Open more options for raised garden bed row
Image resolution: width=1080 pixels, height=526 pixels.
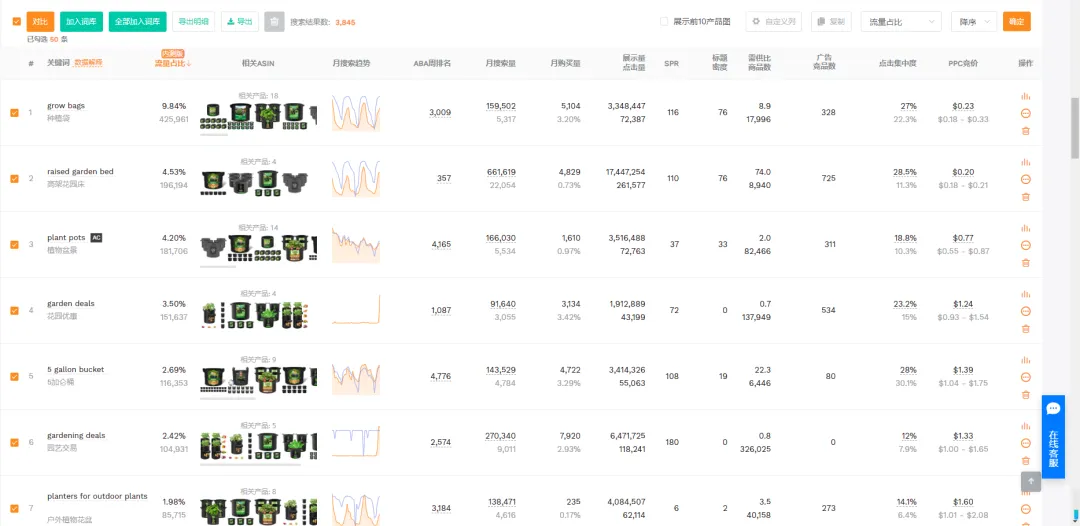[1026, 179]
